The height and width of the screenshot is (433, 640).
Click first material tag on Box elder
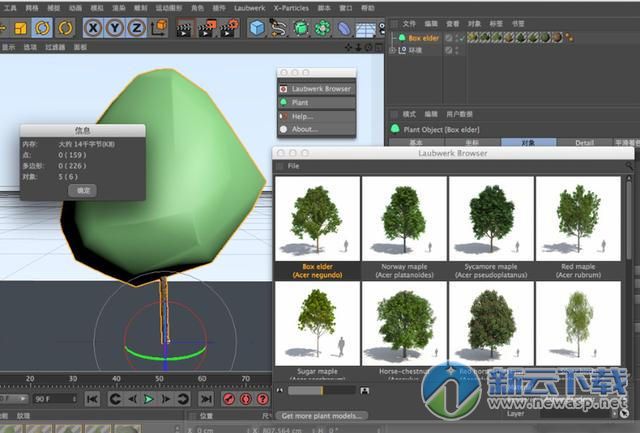coord(473,38)
